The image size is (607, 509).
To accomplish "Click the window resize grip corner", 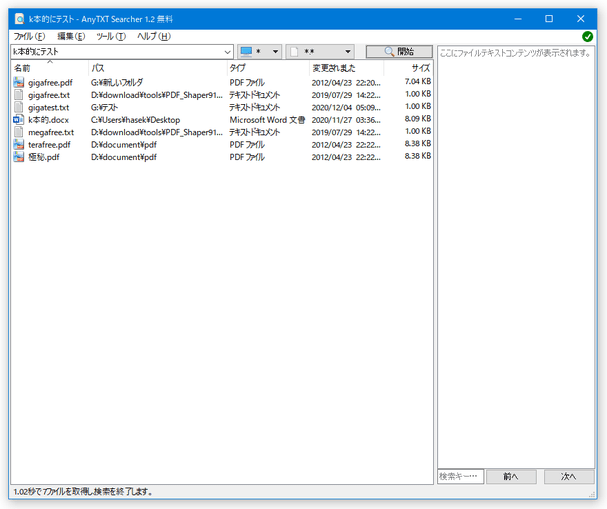I will [x=592, y=494].
